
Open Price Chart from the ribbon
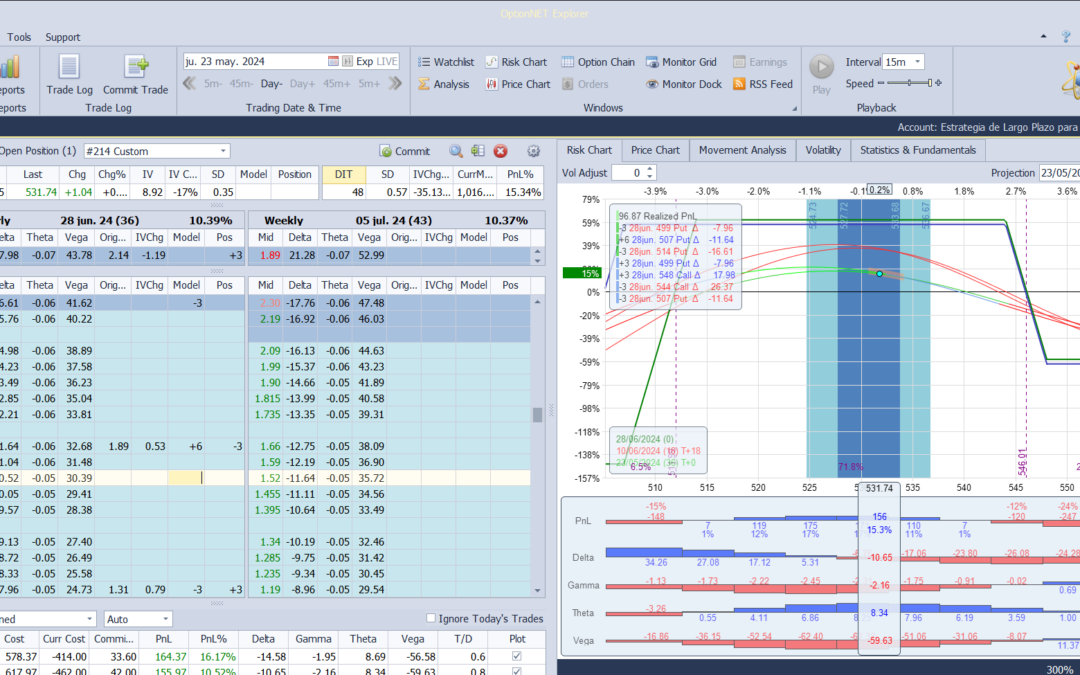pos(518,84)
